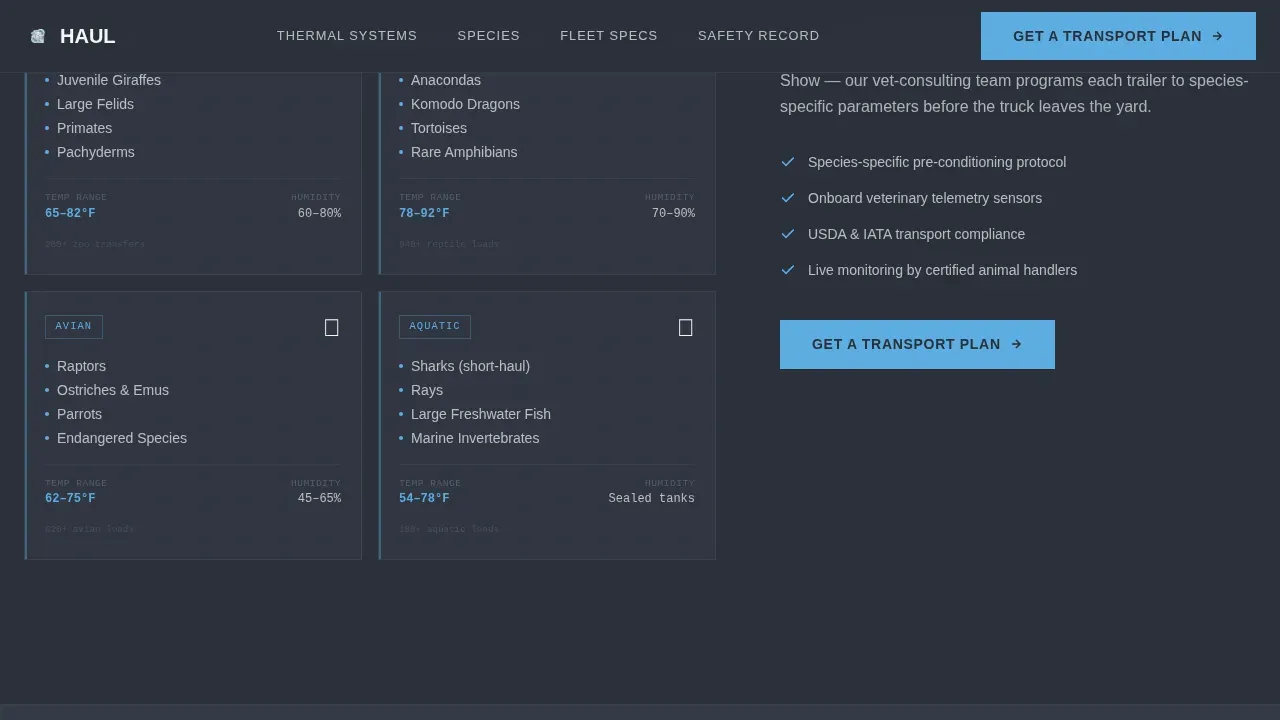This screenshot has width=1280, height=720.
Task: Select the AVIAN category tag
Action: (74, 327)
